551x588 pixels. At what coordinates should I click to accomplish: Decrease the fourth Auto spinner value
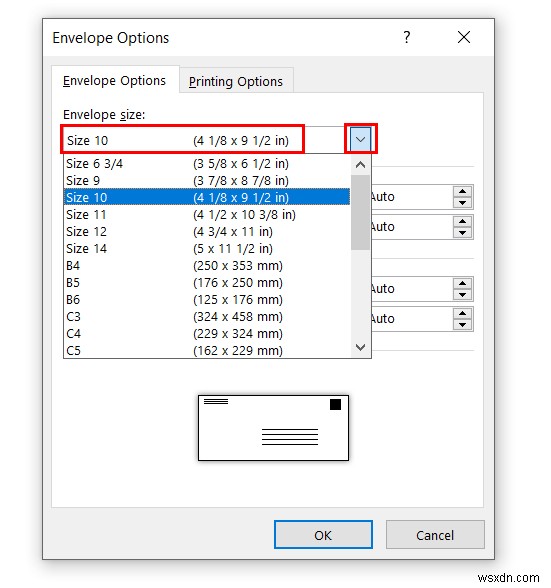tap(462, 325)
